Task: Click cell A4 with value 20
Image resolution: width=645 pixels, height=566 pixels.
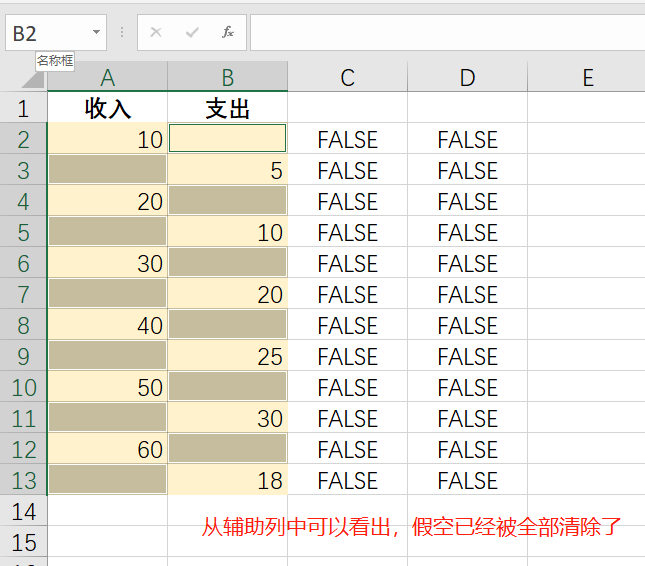Action: [x=107, y=201]
